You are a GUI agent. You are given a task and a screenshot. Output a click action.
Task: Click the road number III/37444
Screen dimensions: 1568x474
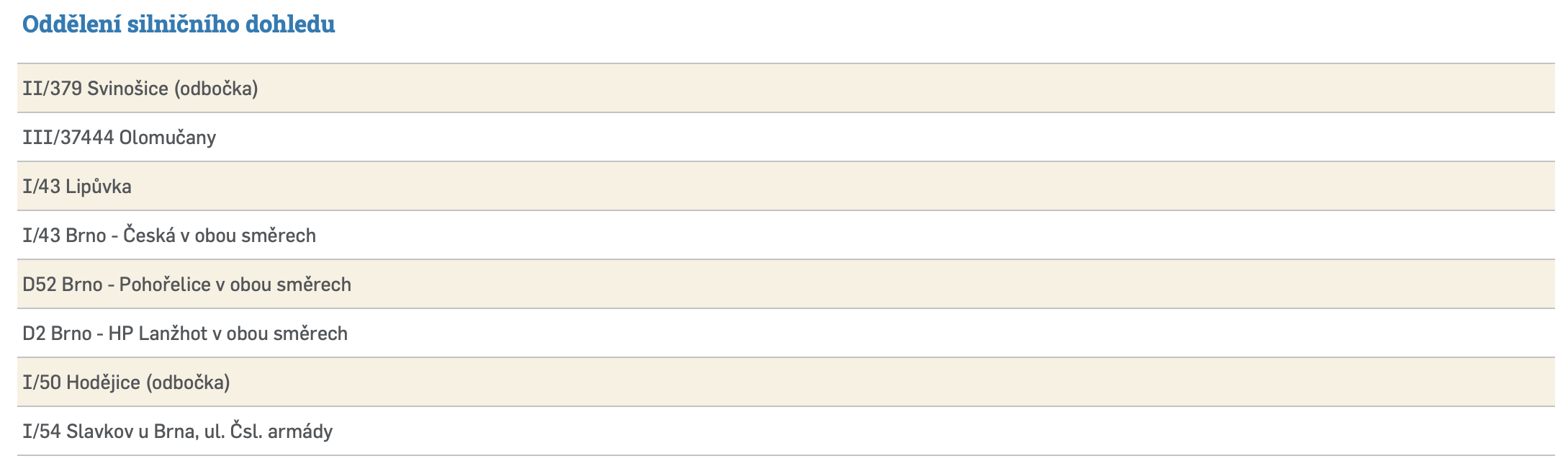pyautogui.click(x=68, y=137)
